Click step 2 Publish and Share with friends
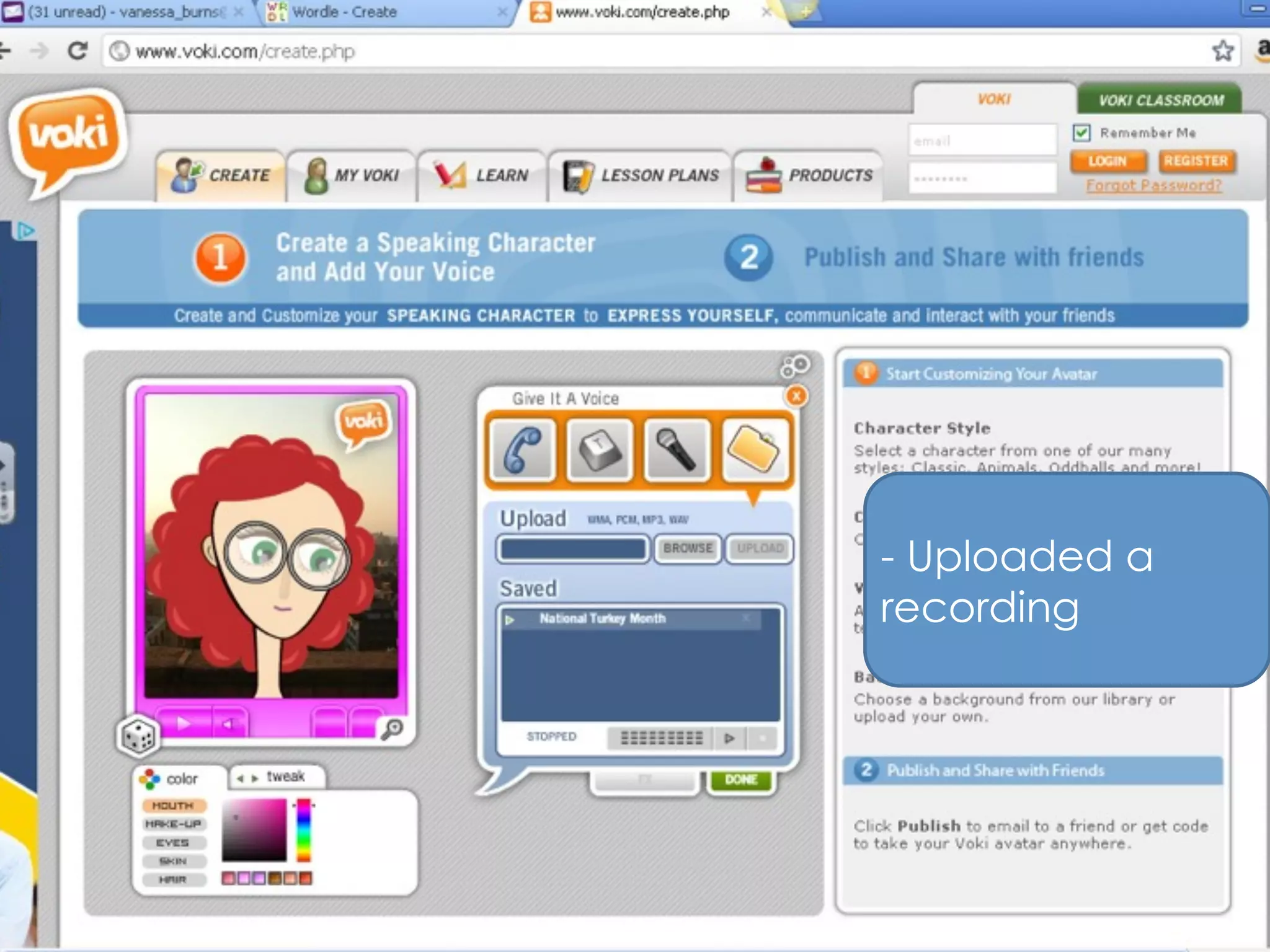This screenshot has width=1270, height=952. 935,257
